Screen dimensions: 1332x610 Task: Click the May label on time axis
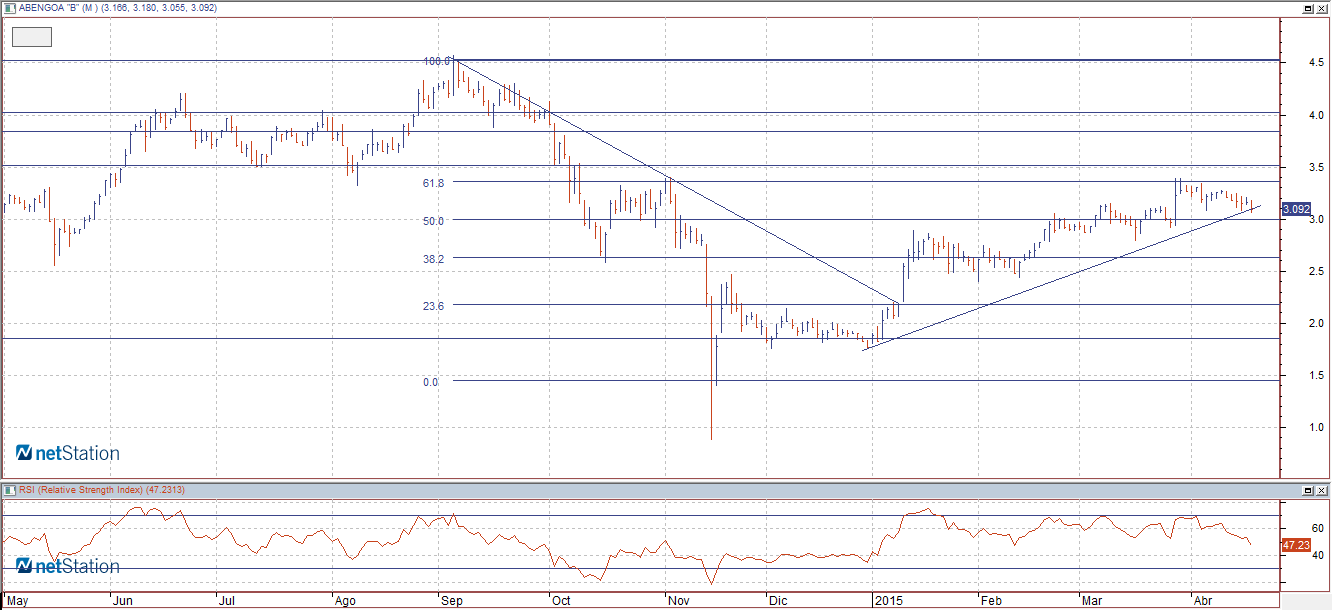[16, 601]
